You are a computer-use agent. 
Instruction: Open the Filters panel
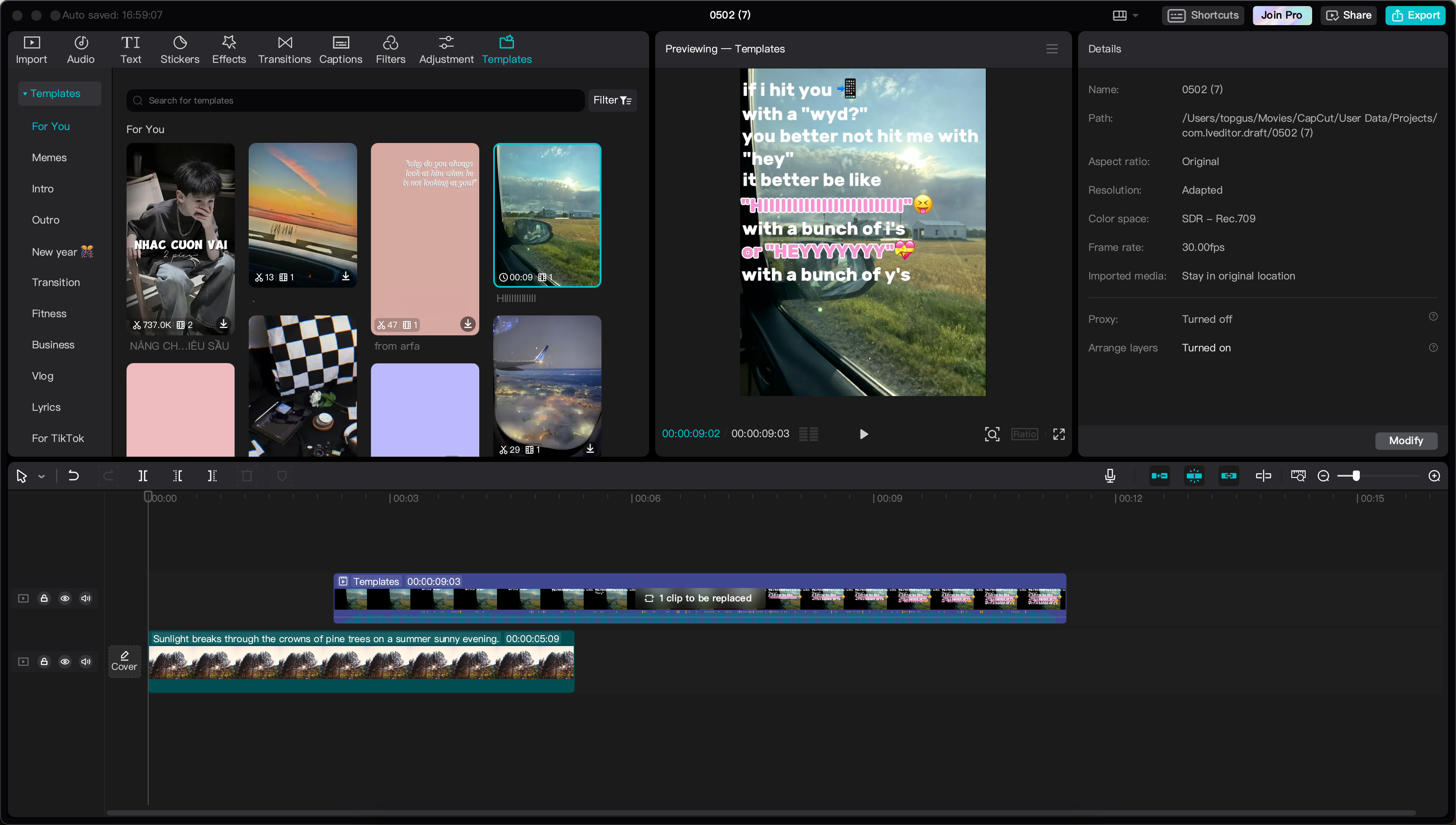(389, 48)
